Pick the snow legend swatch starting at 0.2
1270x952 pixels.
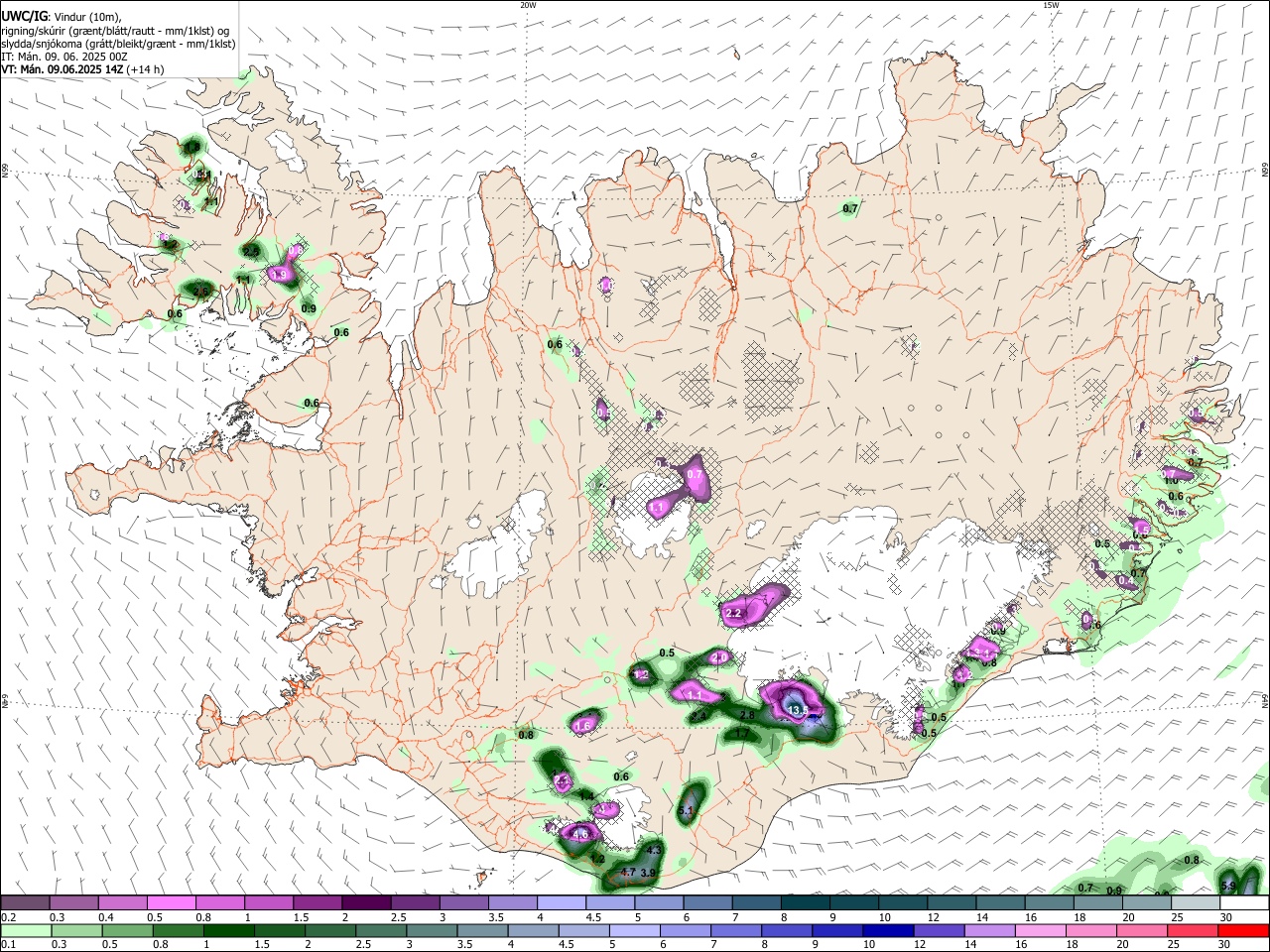tap(25, 902)
